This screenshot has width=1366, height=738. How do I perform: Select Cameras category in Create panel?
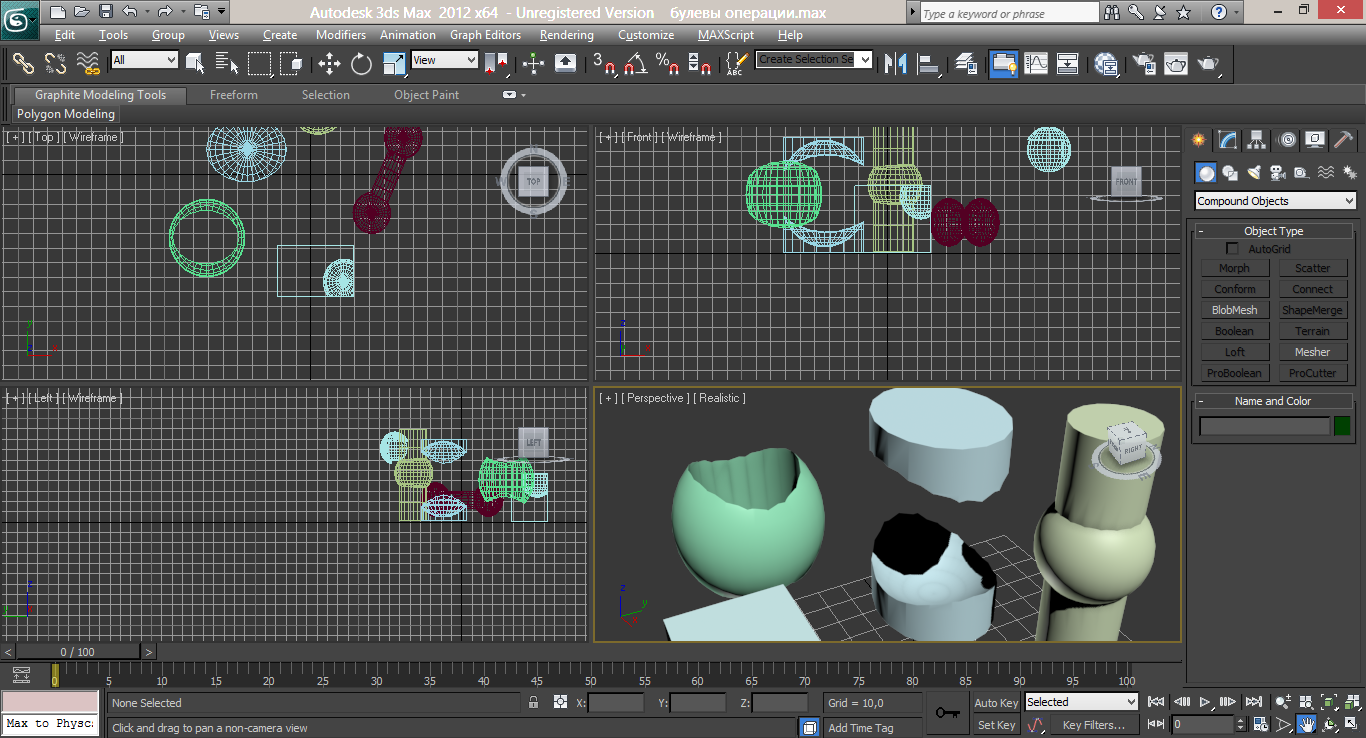click(x=1278, y=173)
